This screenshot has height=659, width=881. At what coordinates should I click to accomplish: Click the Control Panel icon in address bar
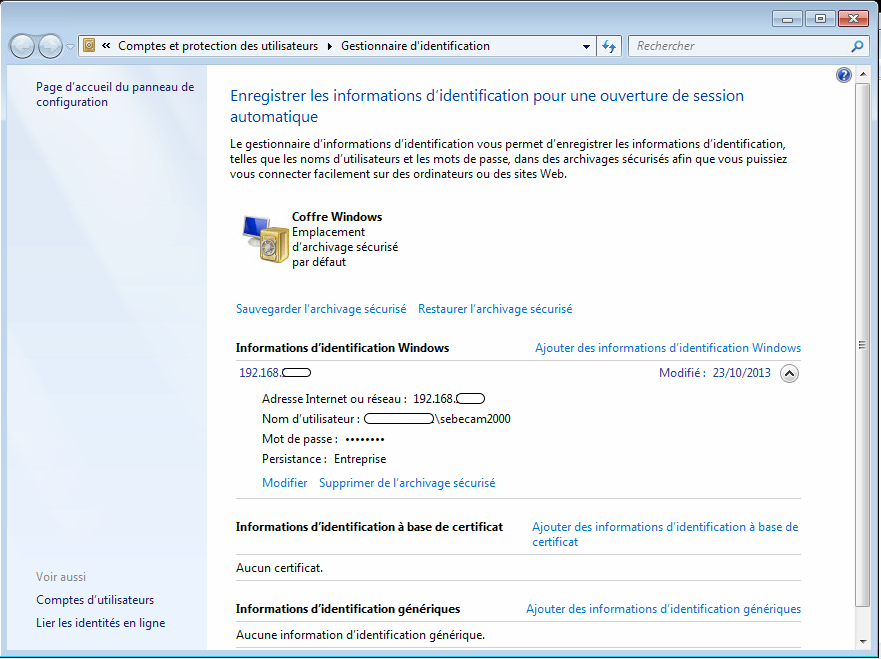click(89, 46)
